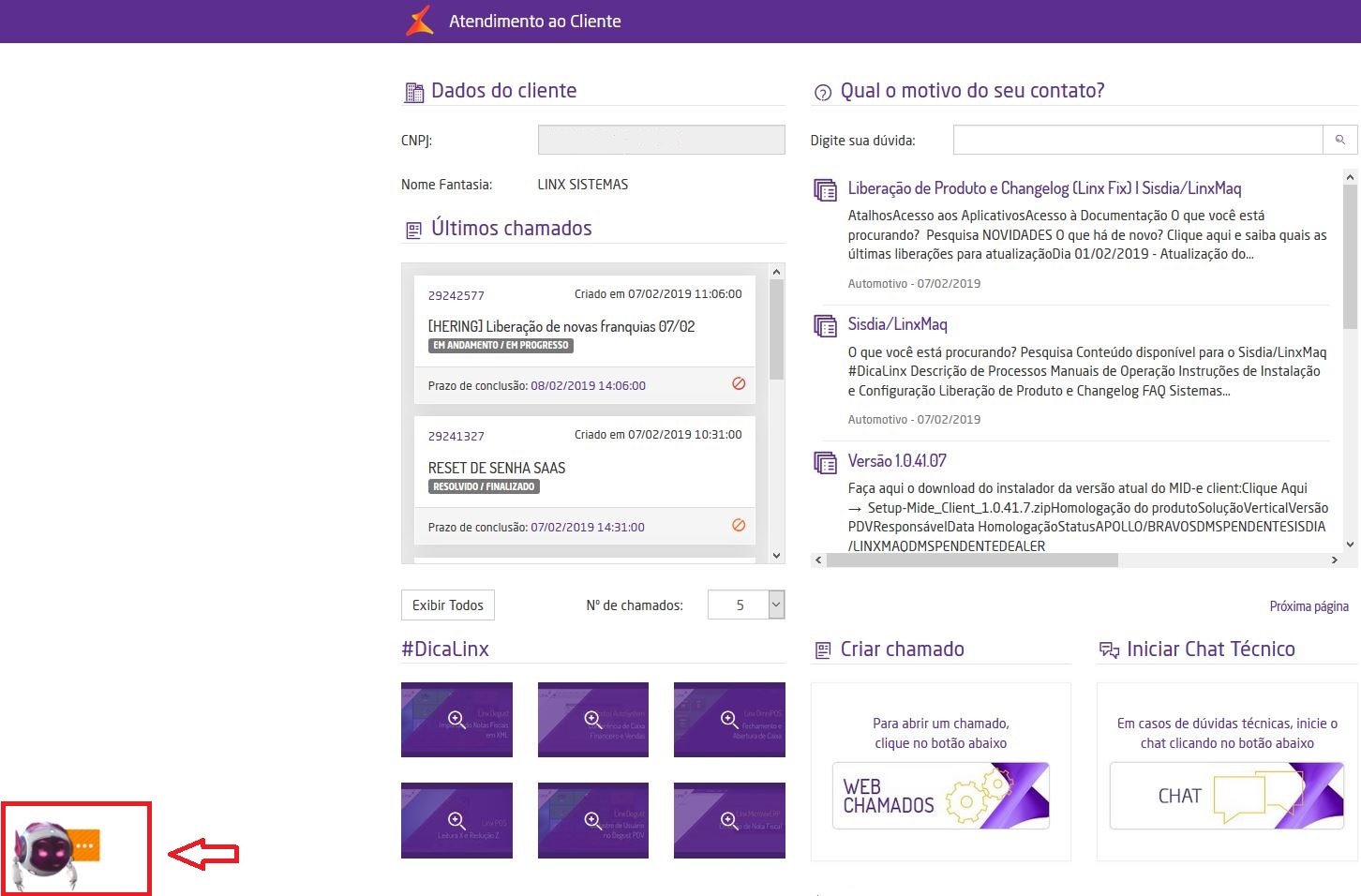Click the WEB CHAMADOS button
The height and width of the screenshot is (896, 1361).
point(940,796)
